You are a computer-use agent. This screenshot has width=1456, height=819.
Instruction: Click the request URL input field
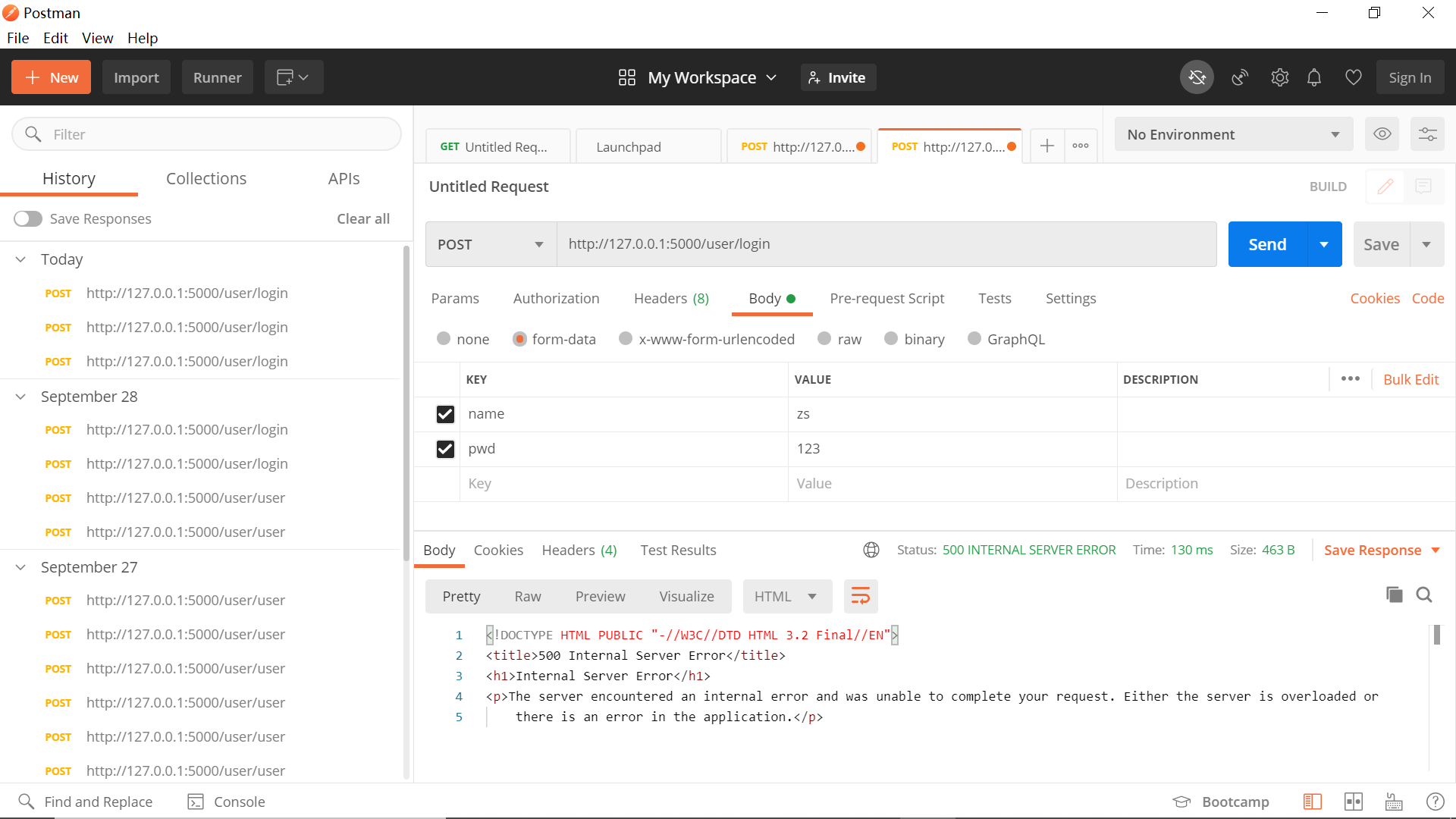tap(886, 244)
